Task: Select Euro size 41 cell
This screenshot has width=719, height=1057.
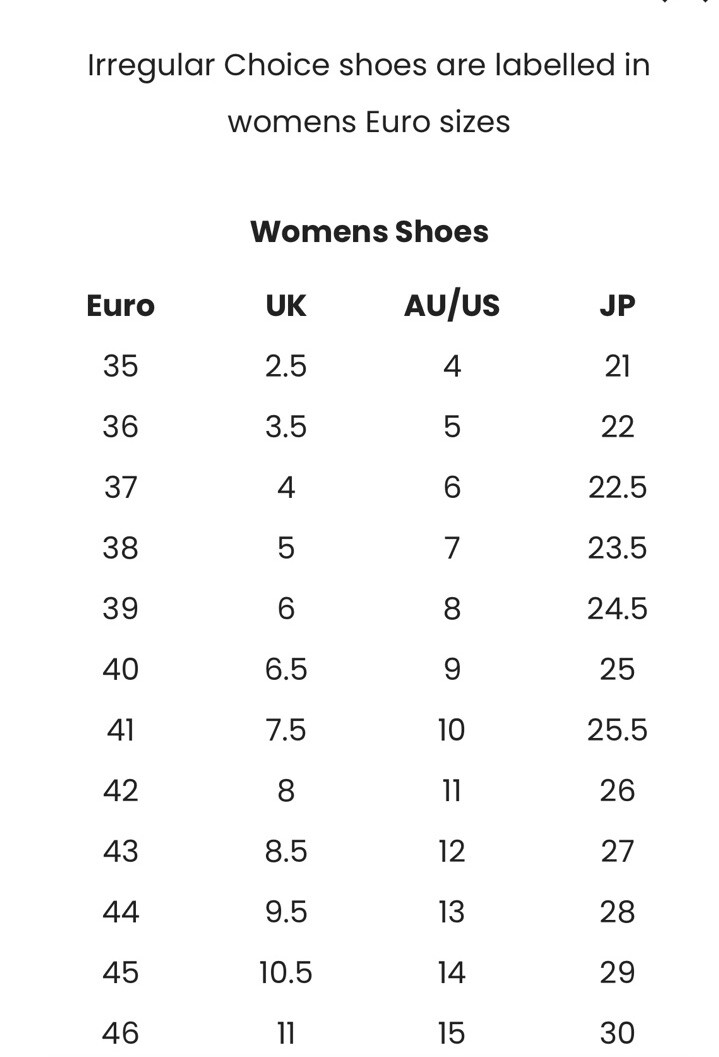Action: [x=121, y=730]
